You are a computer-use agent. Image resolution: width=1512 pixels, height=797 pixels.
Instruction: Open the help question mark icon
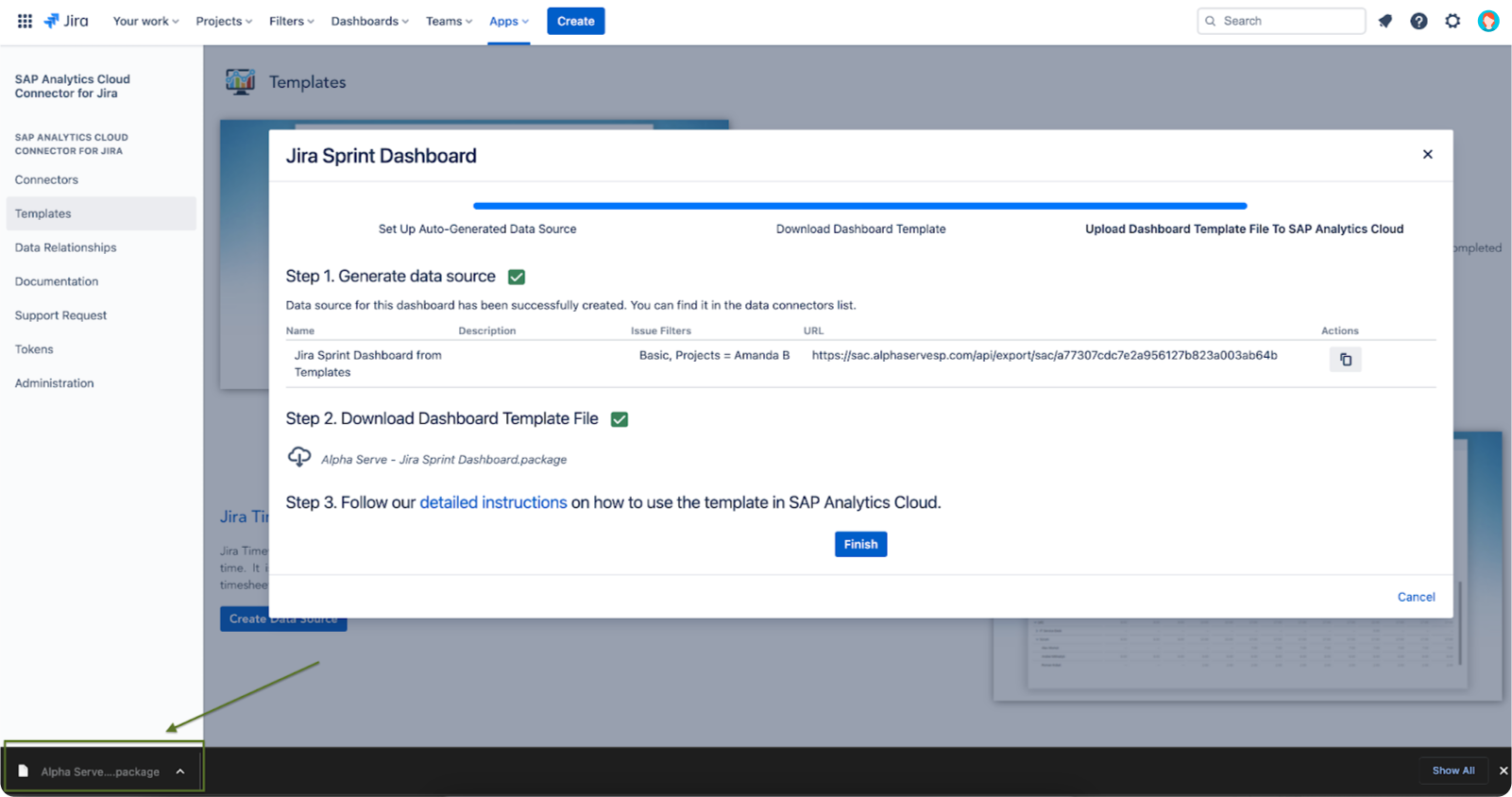click(1419, 21)
